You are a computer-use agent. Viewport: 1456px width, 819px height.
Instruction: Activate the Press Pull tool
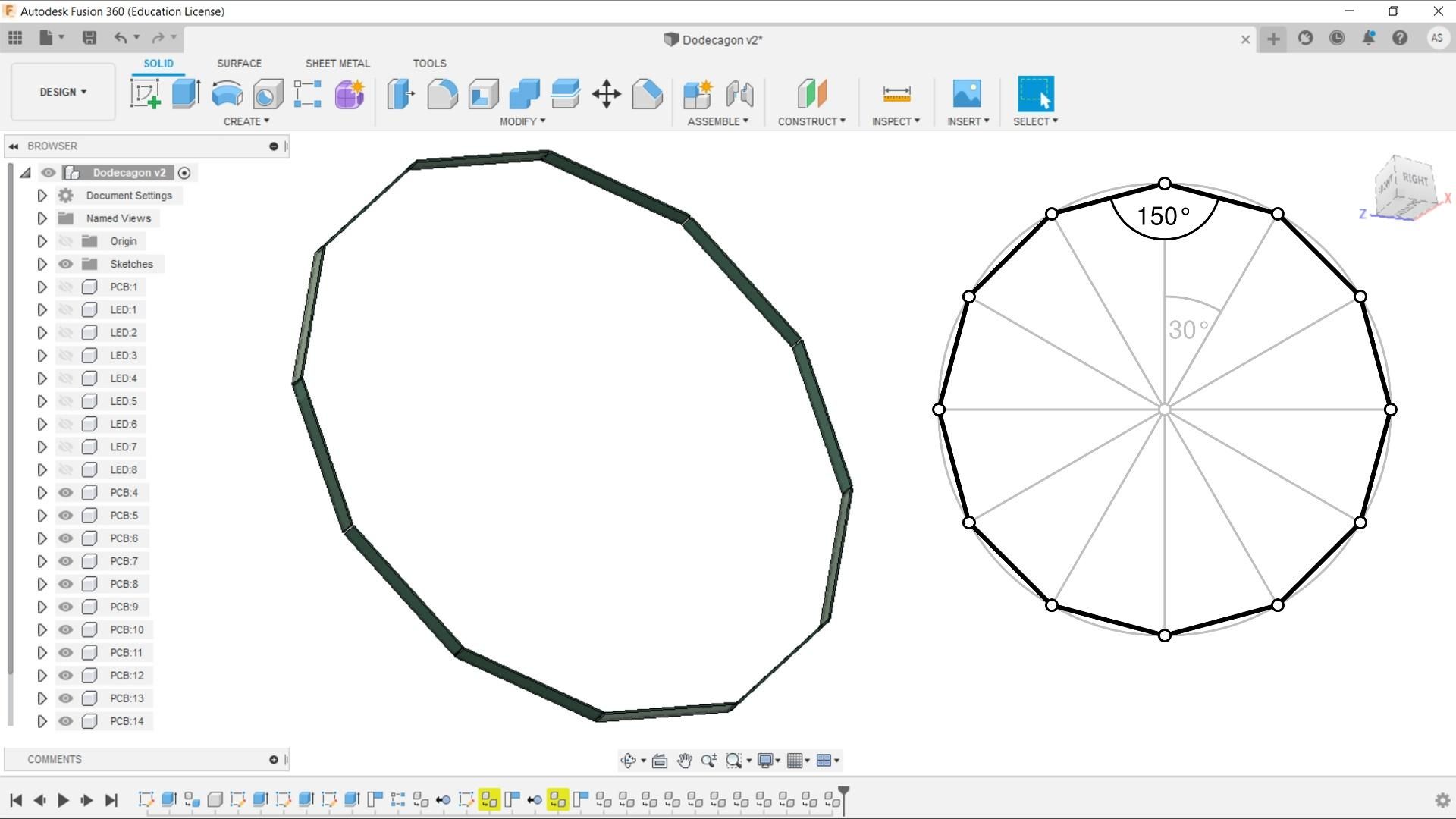400,94
